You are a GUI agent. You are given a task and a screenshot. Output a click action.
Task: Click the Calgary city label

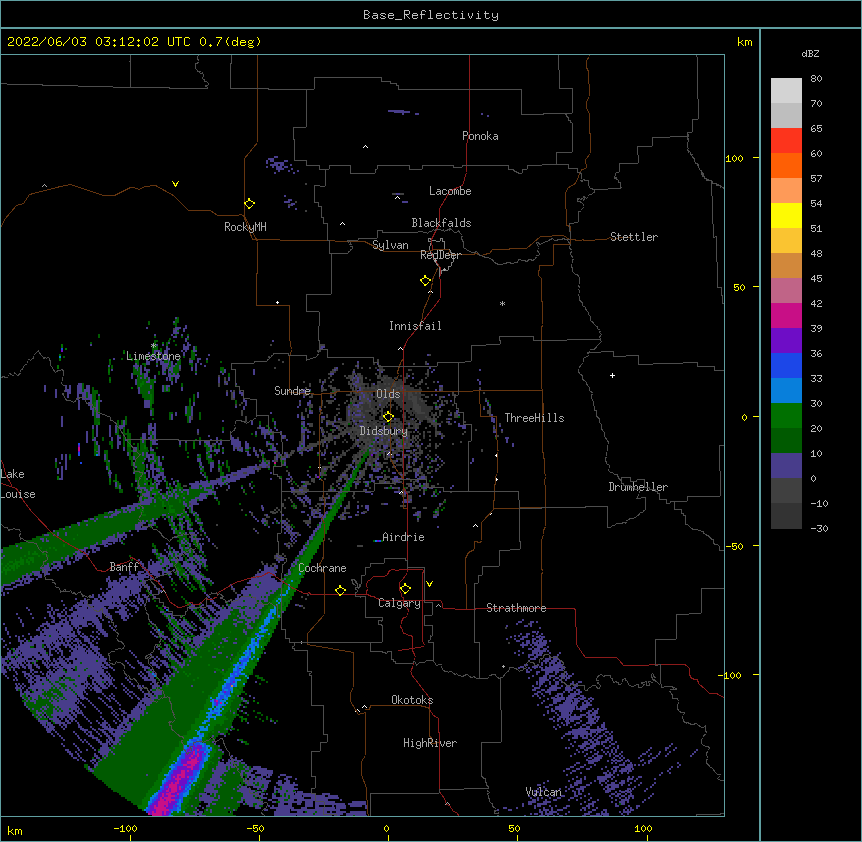399,603
